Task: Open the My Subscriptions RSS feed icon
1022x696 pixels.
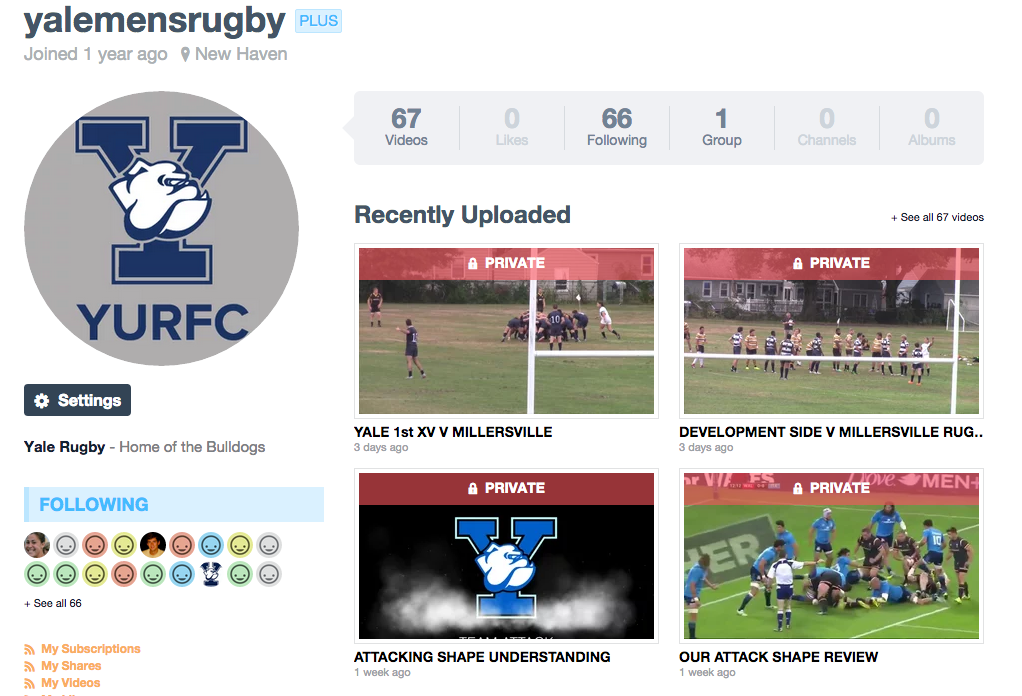Action: tap(29, 649)
